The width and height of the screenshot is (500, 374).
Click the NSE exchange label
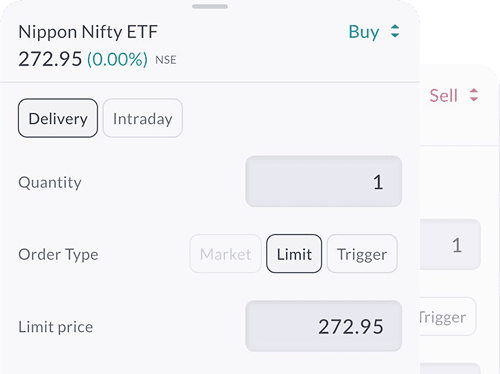click(x=166, y=60)
